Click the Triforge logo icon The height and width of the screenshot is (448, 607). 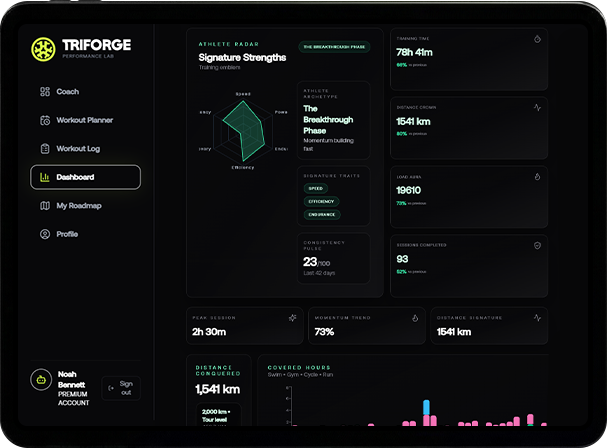pos(44,48)
